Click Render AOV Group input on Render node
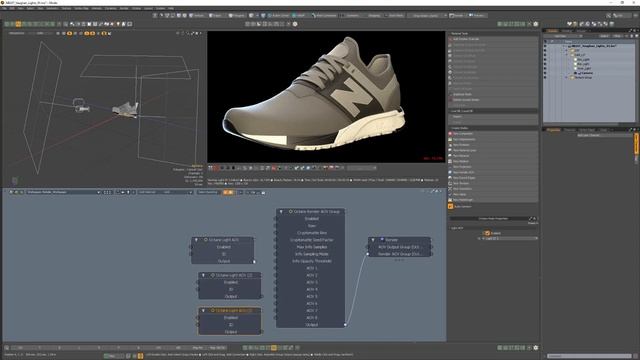Screen dimensions: 640x360 (368, 254)
